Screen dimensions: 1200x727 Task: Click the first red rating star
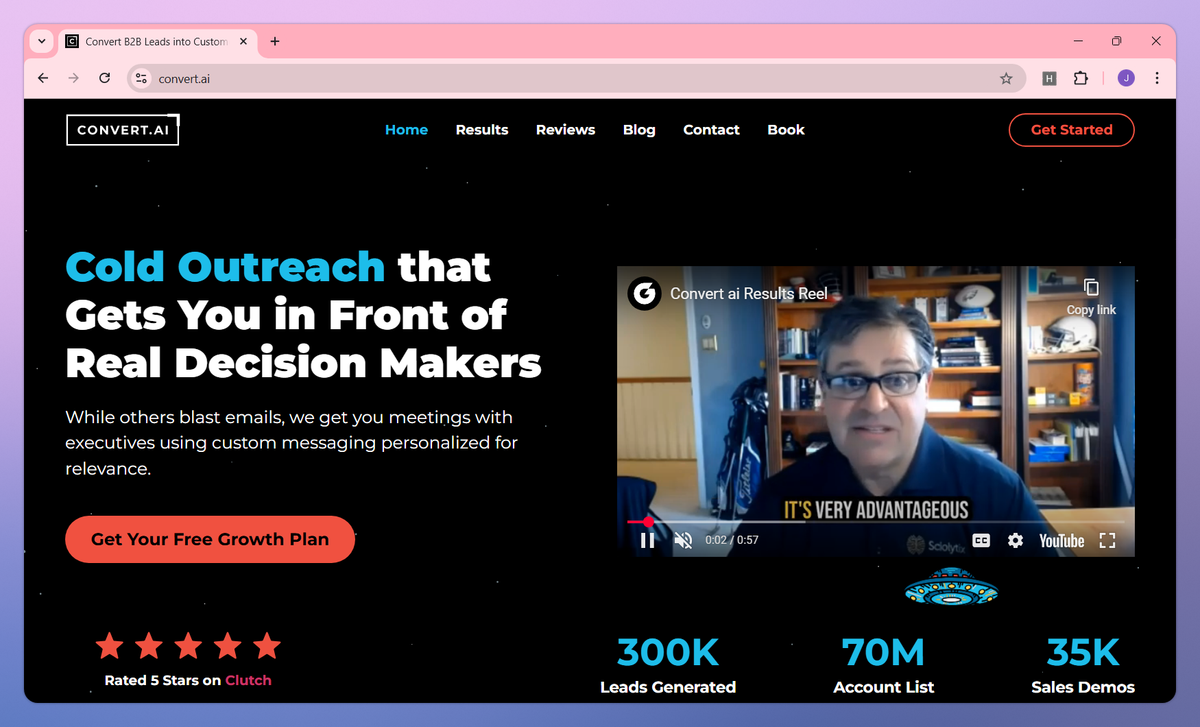(110, 646)
